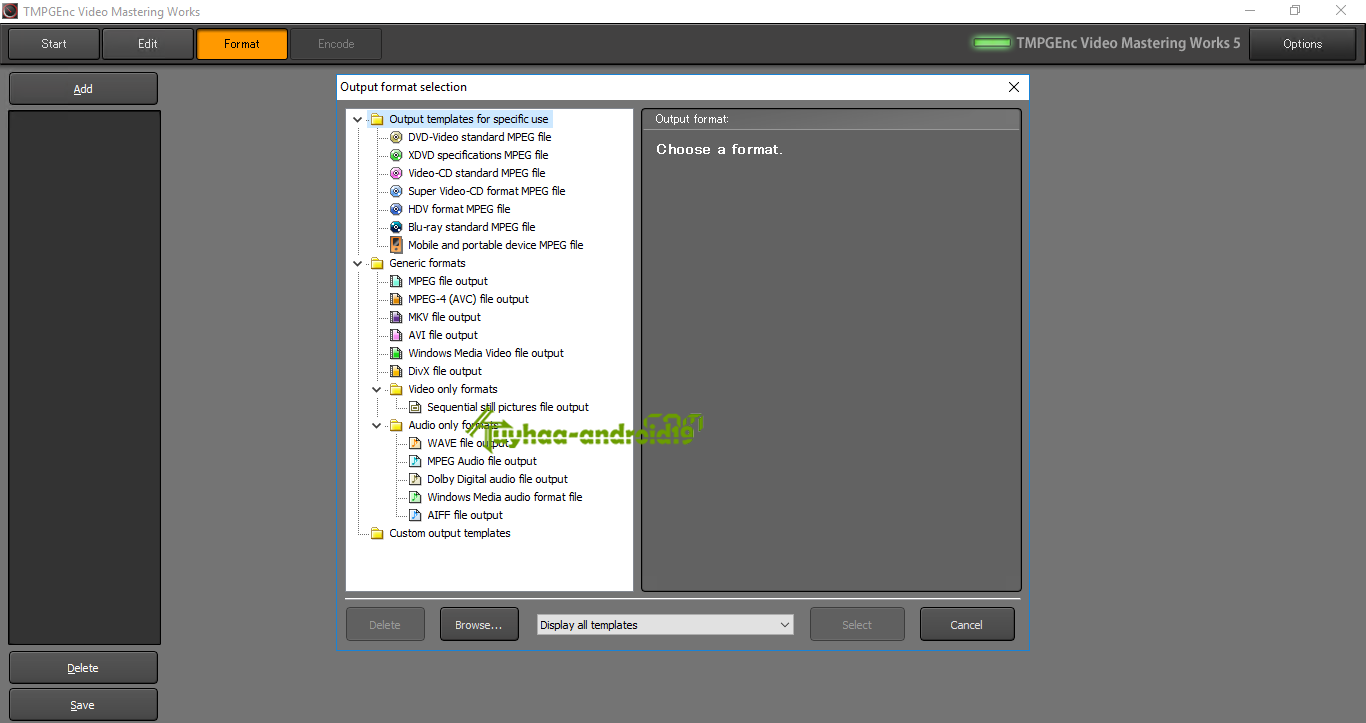The height and width of the screenshot is (723, 1366).
Task: Click the Mobile and portable device icon
Action: [396, 245]
